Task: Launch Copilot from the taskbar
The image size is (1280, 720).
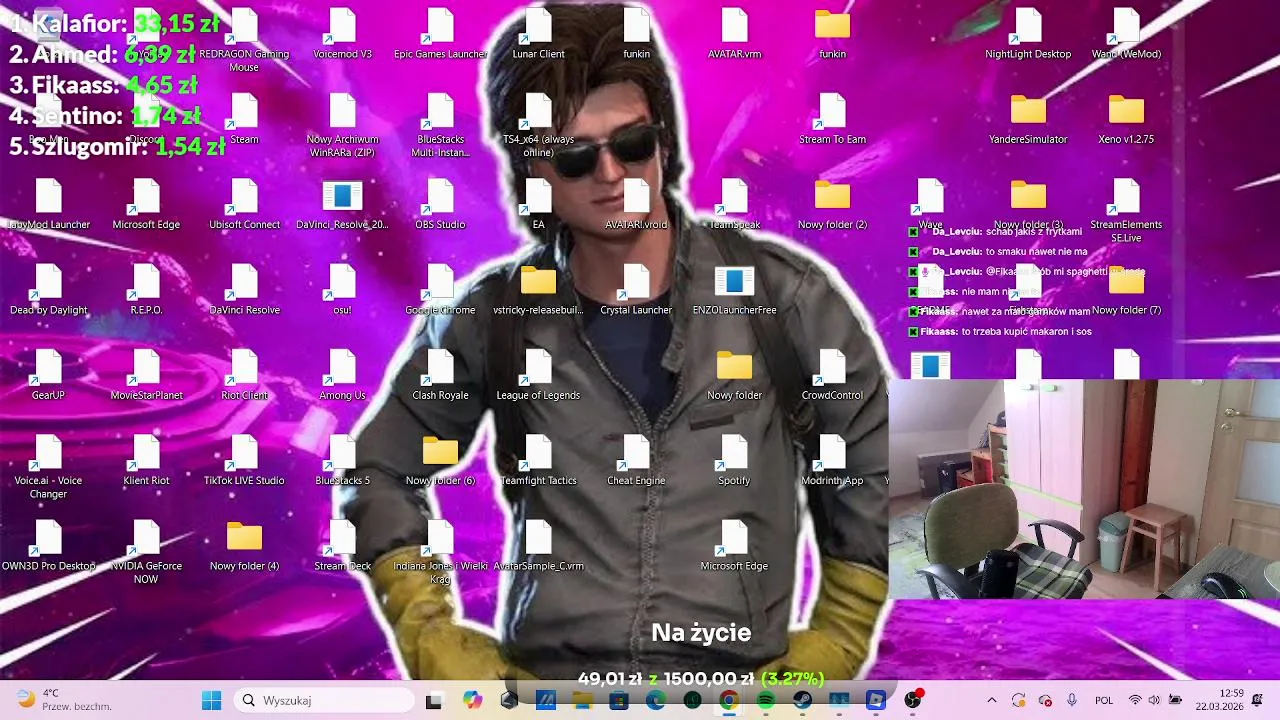Action: click(x=472, y=701)
